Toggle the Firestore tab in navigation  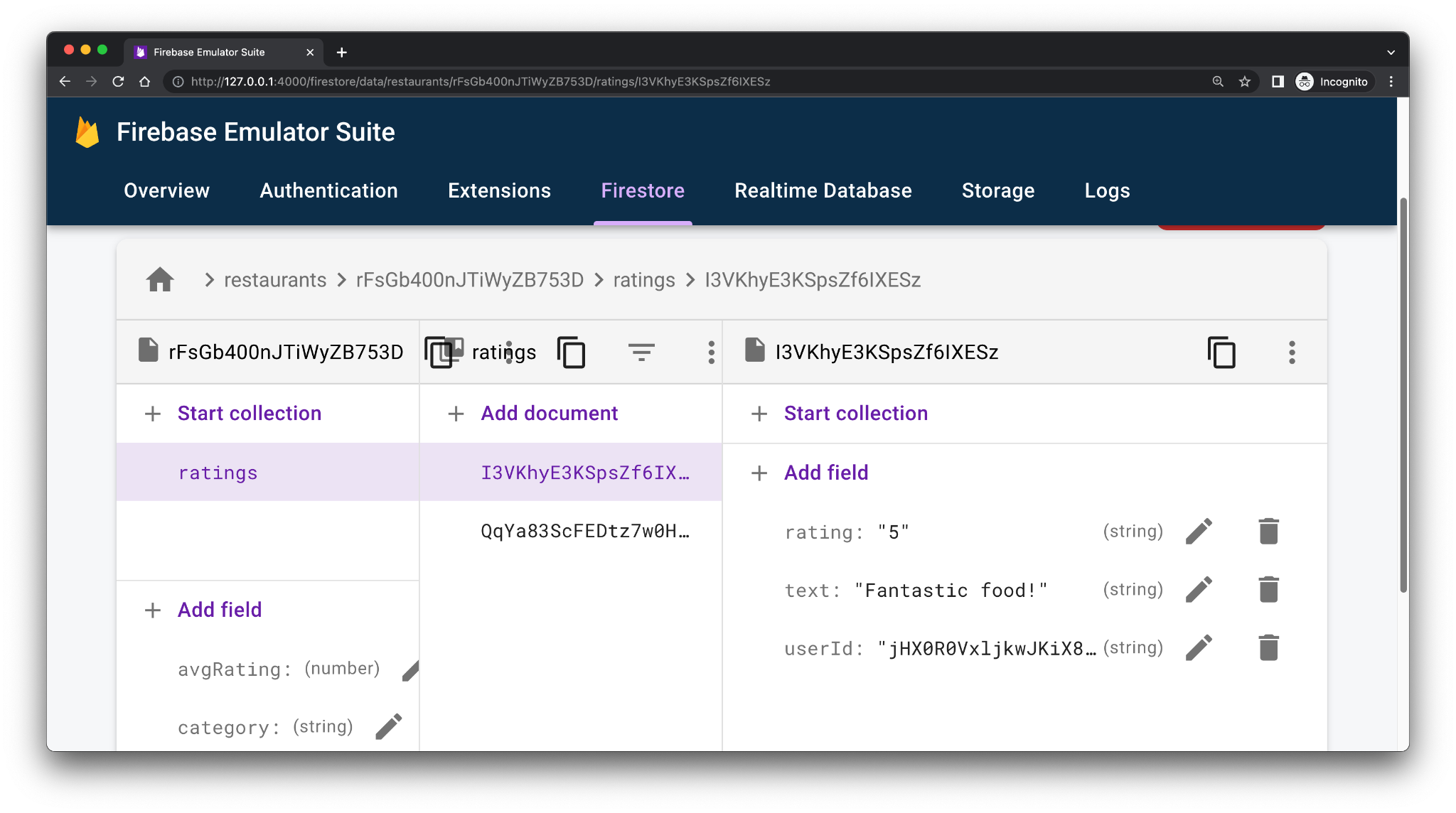[643, 190]
